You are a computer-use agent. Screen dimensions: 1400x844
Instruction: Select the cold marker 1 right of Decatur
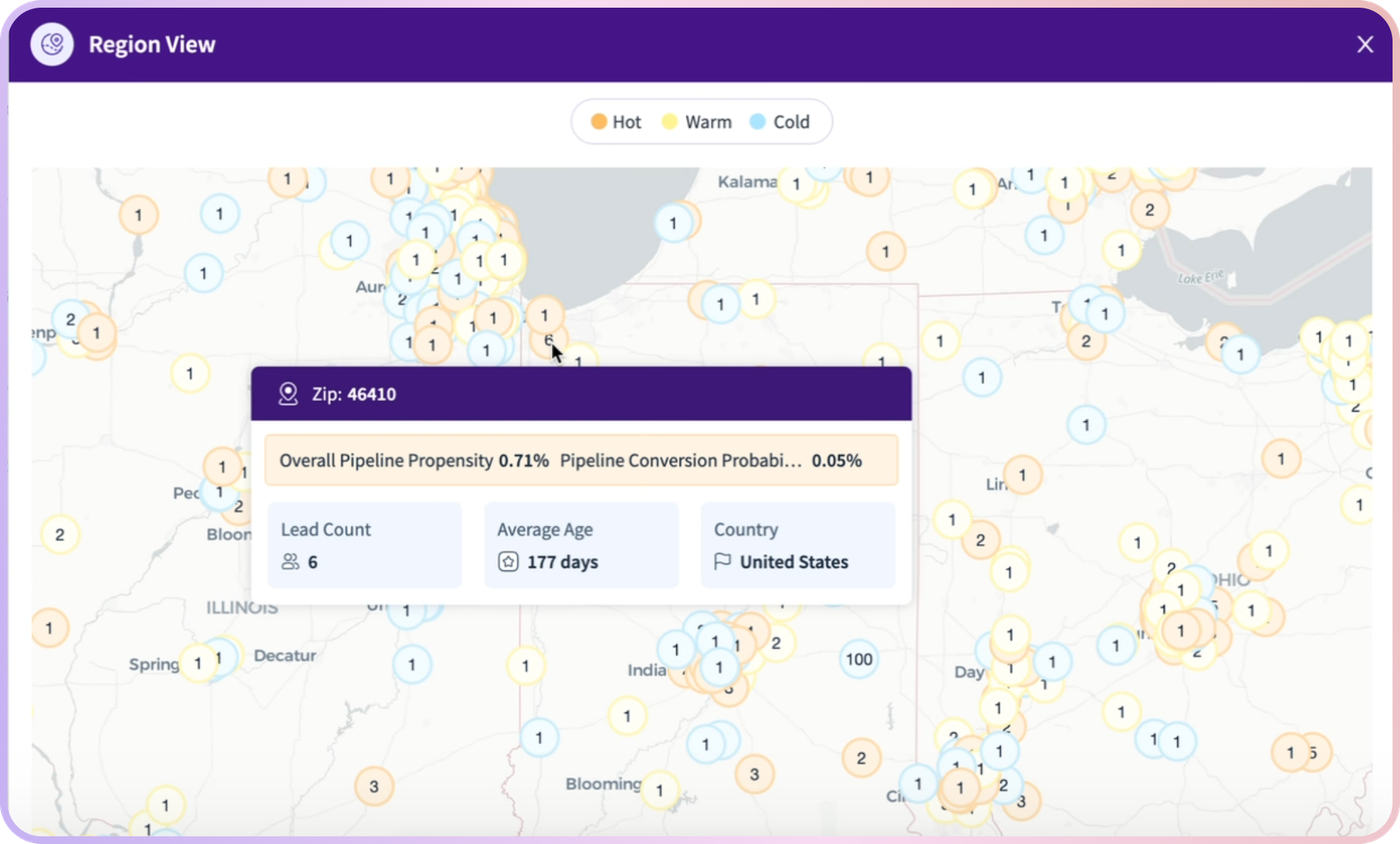coord(411,664)
